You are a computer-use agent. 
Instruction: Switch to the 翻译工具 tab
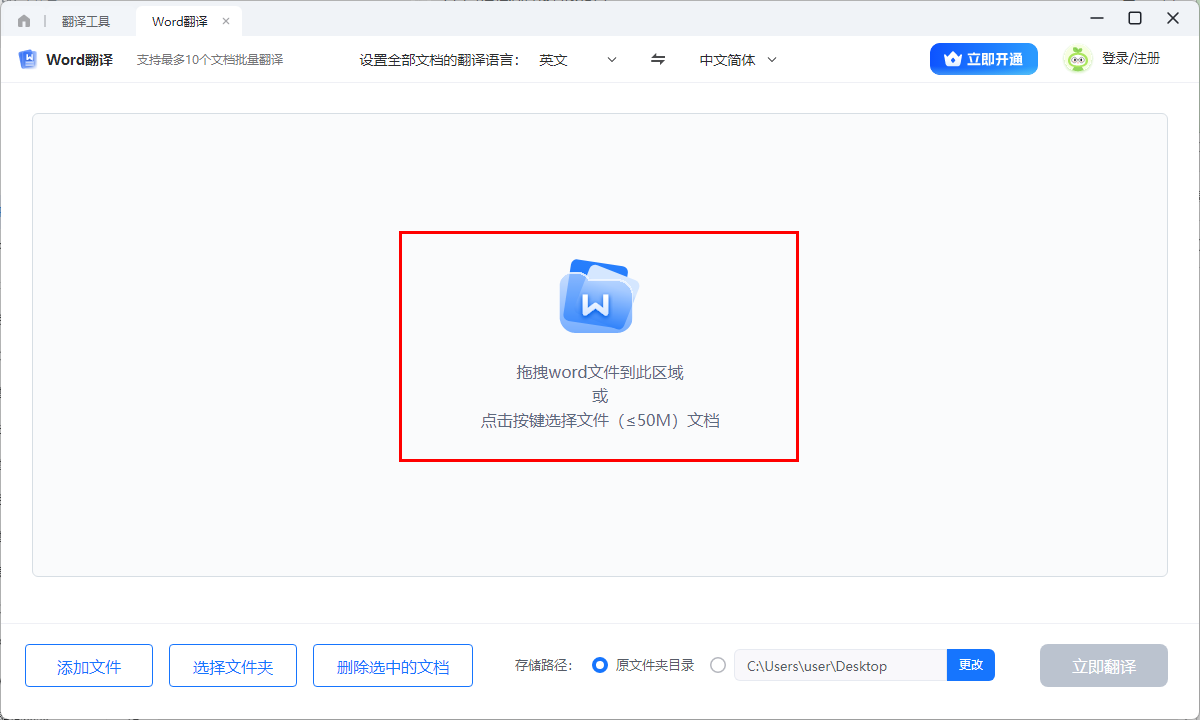86,21
